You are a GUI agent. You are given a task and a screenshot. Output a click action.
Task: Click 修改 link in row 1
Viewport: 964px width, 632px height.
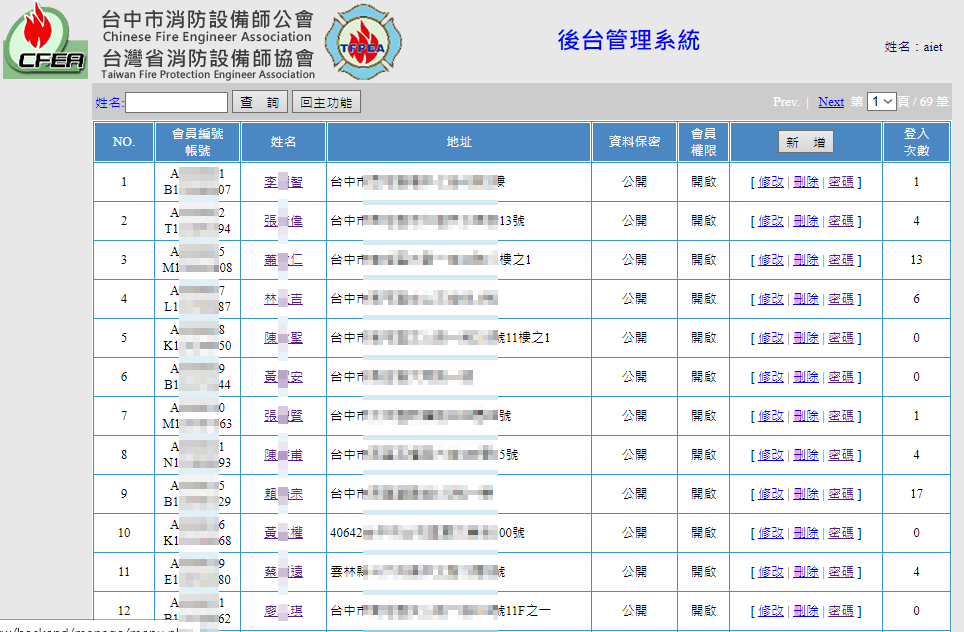[x=771, y=182]
